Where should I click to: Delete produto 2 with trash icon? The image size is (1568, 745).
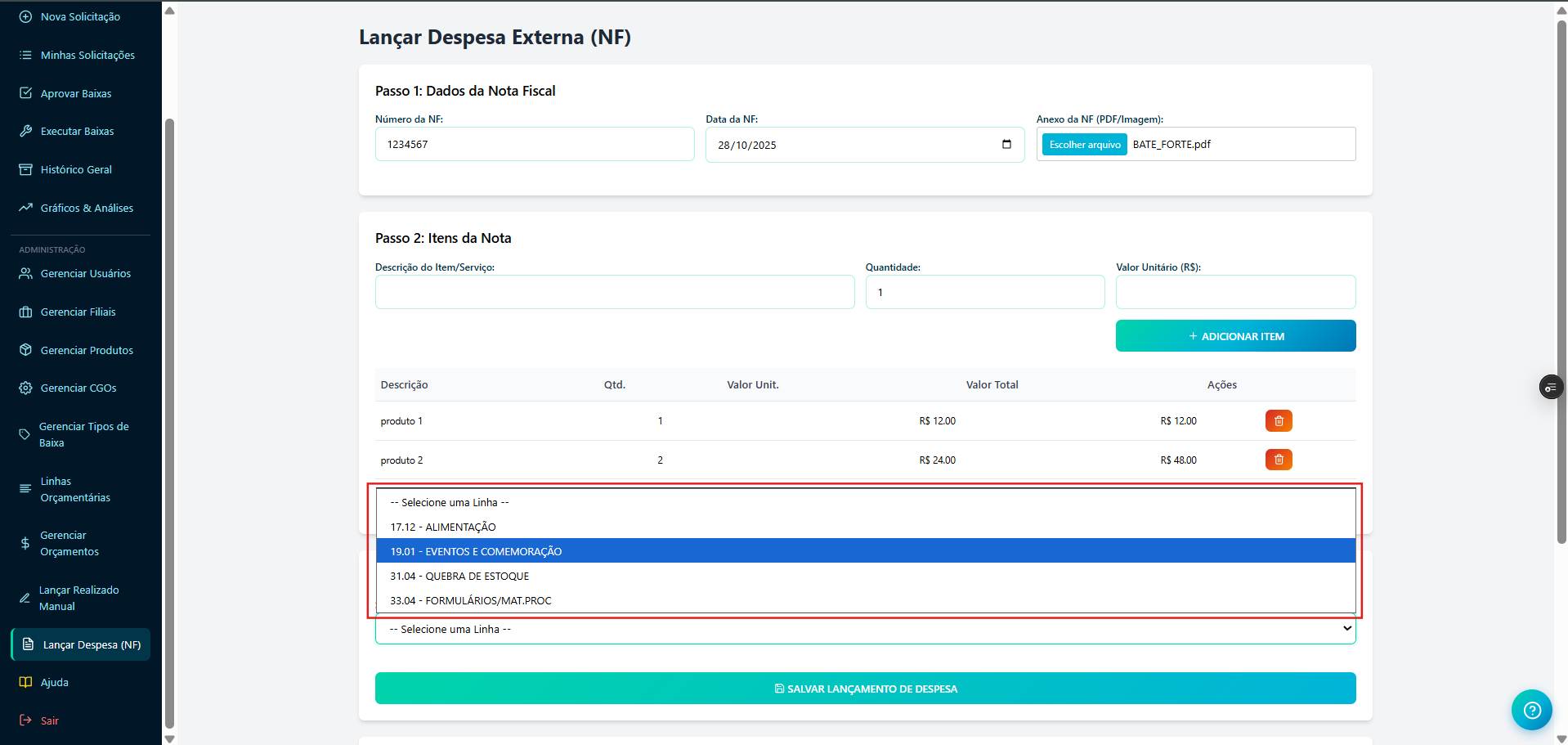pyautogui.click(x=1278, y=460)
